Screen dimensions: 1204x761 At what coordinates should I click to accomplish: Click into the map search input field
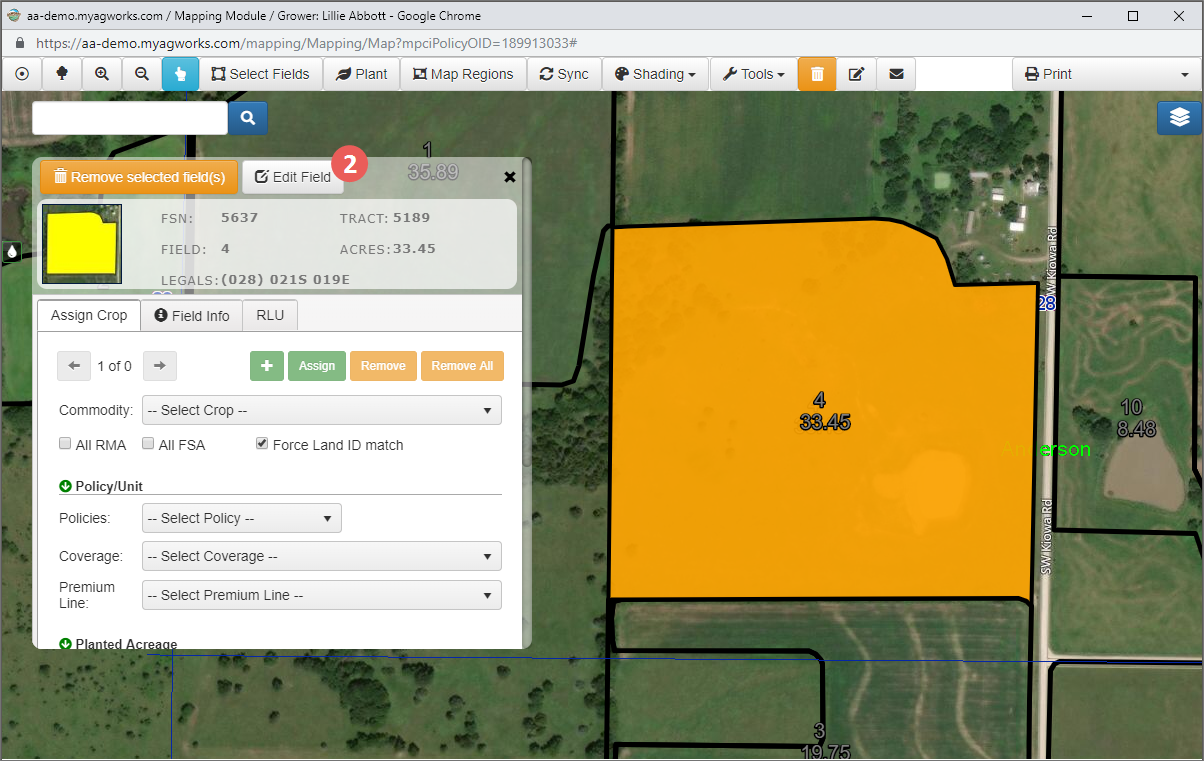(130, 118)
